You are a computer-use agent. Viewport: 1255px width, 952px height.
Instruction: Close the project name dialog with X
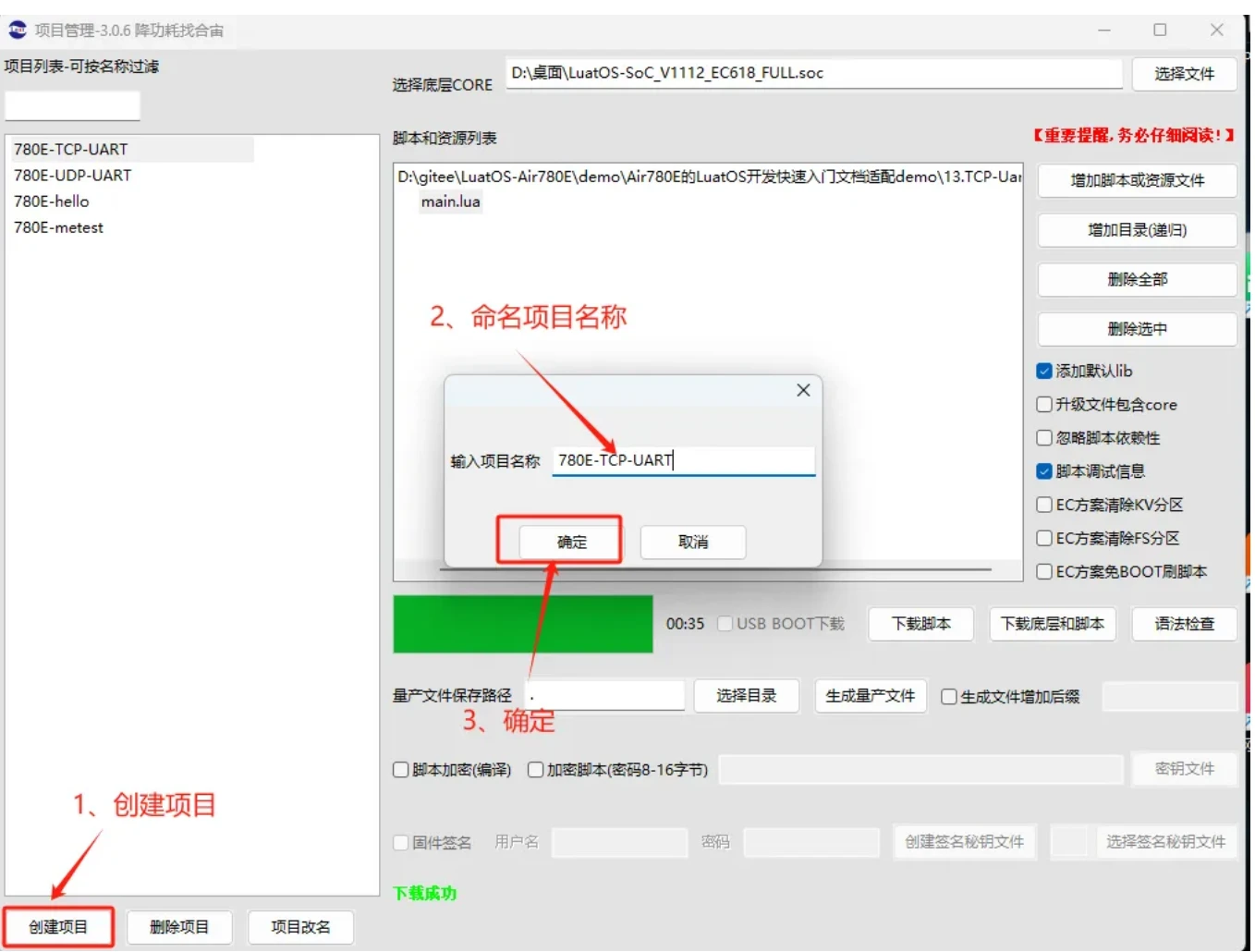click(x=803, y=390)
